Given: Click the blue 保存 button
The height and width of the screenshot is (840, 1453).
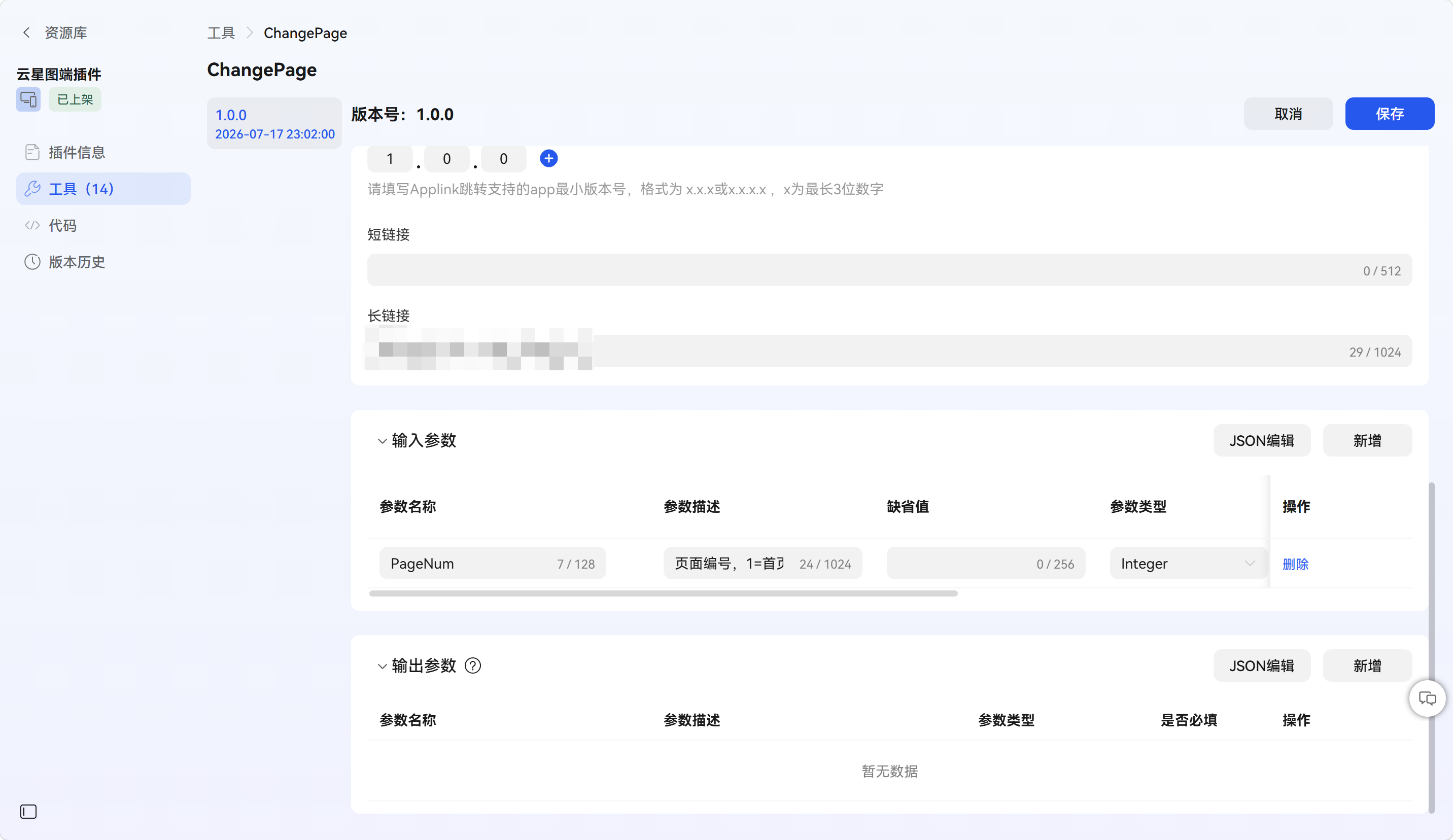Looking at the screenshot, I should 1390,114.
